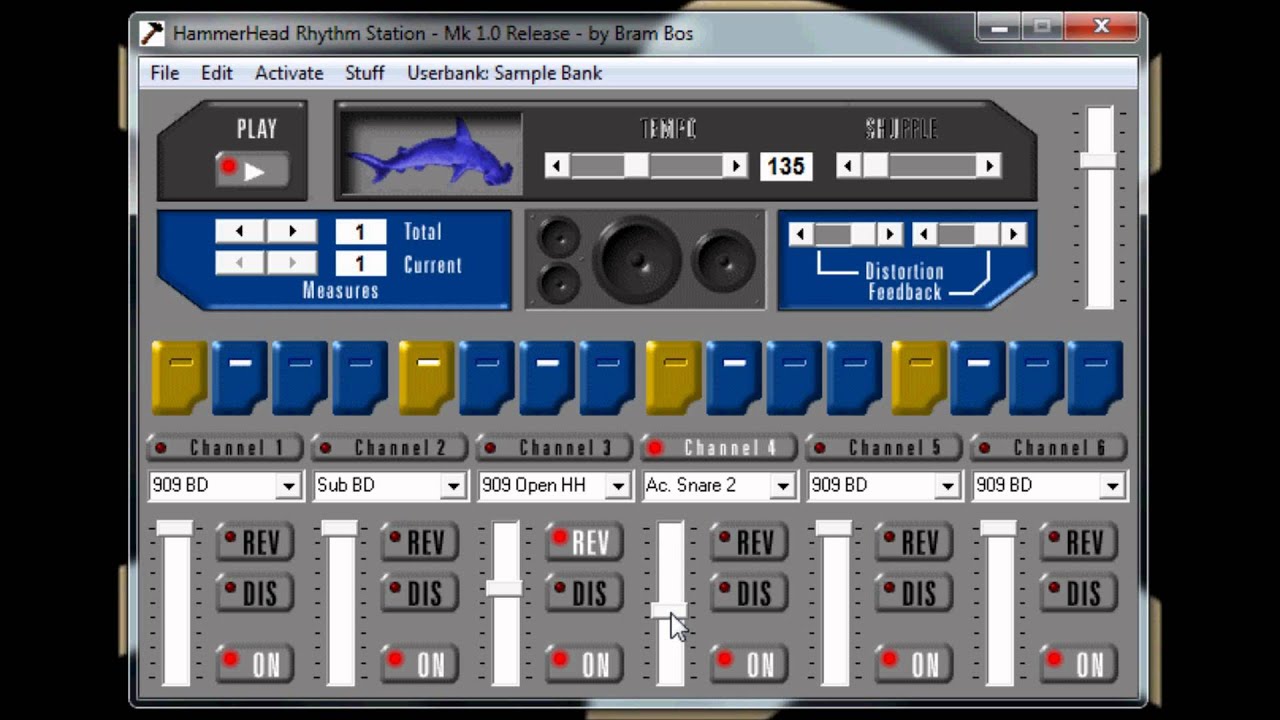The image size is (1280, 720).
Task: Mute Channel 6 using its ON button
Action: point(1079,663)
